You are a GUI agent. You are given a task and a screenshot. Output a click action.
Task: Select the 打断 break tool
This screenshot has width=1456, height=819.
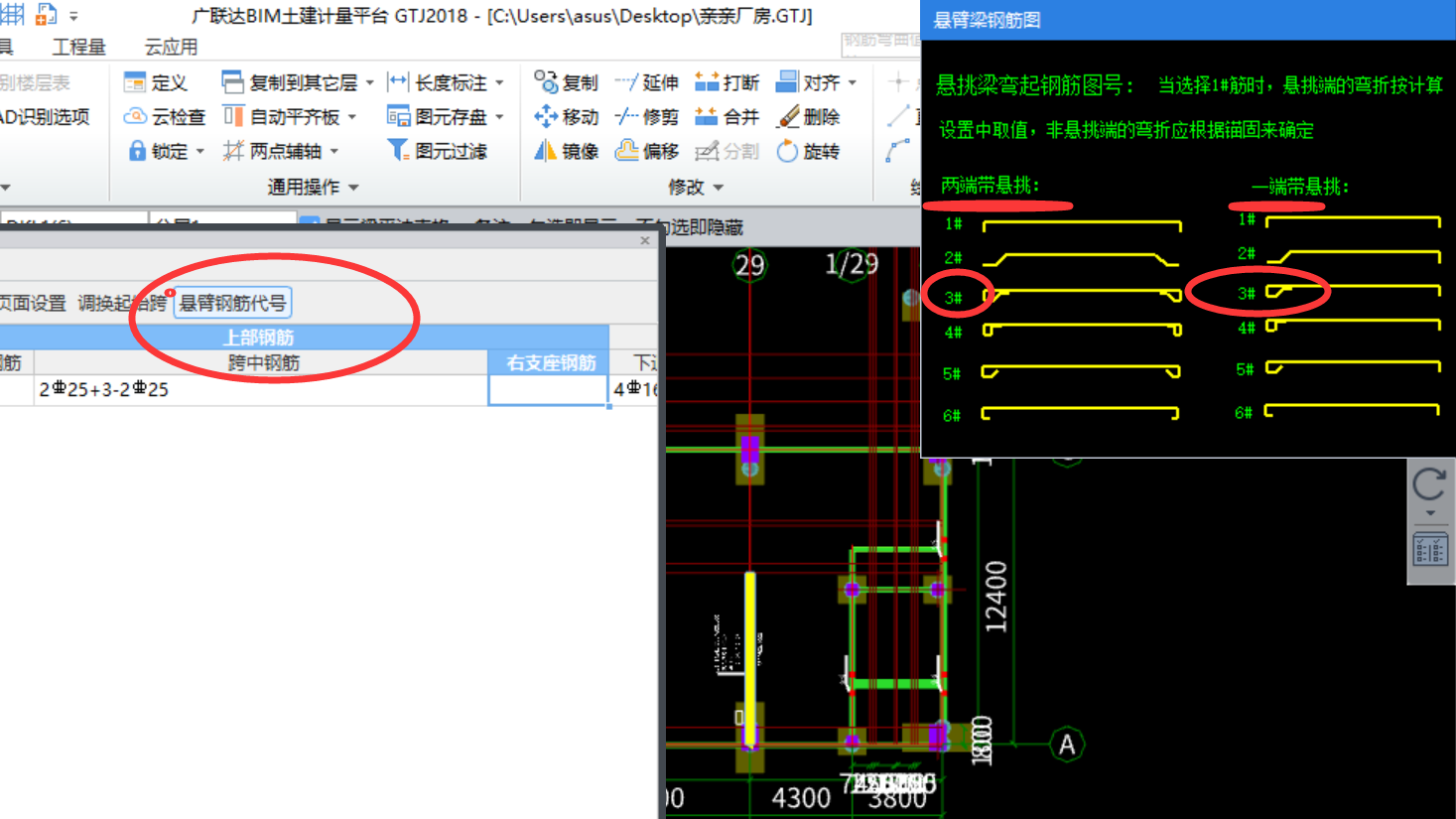point(727,82)
